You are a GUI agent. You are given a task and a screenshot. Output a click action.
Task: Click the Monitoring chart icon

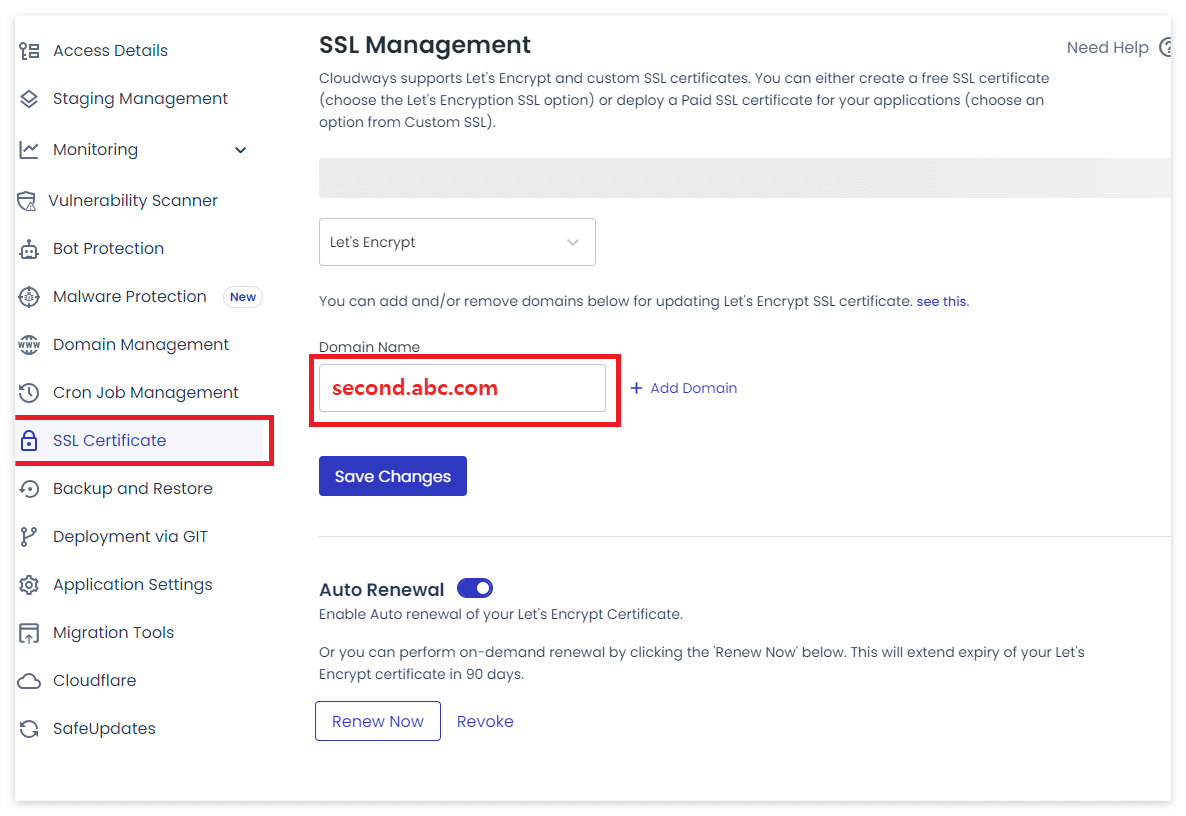pos(29,150)
